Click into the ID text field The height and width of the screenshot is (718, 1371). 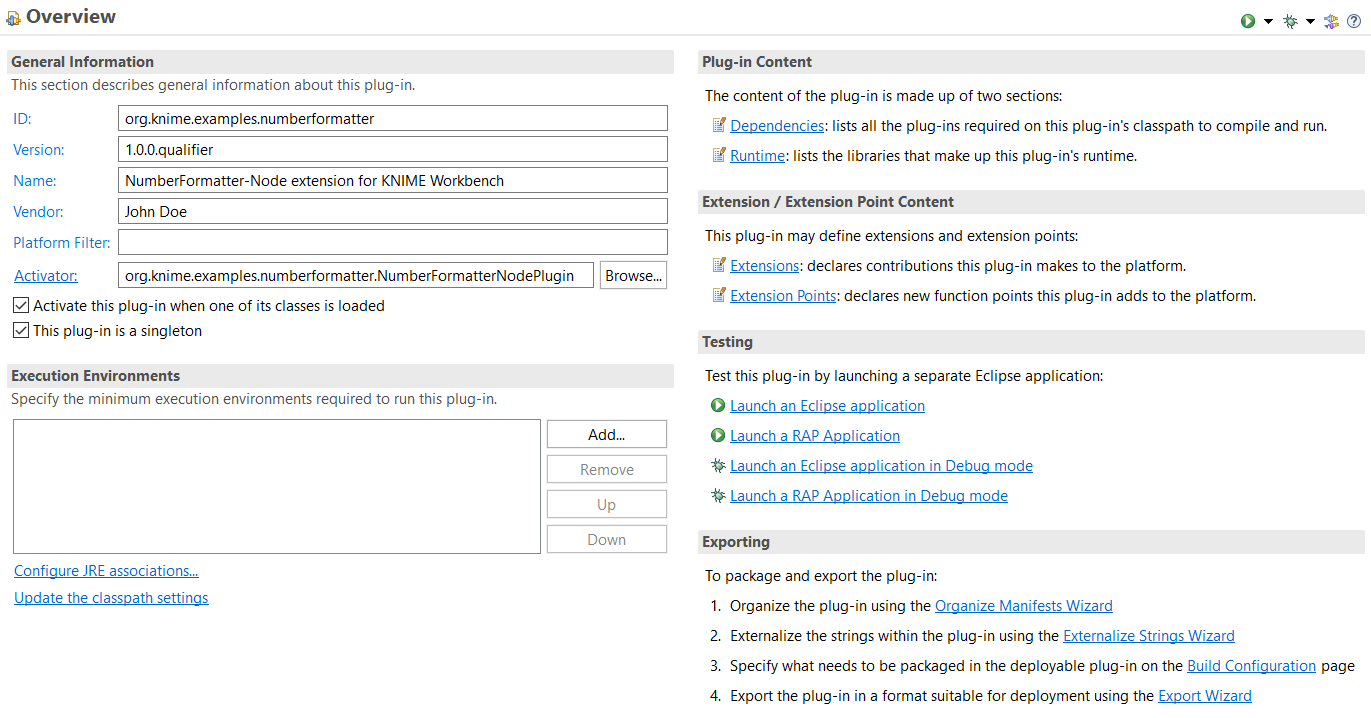[x=393, y=119]
